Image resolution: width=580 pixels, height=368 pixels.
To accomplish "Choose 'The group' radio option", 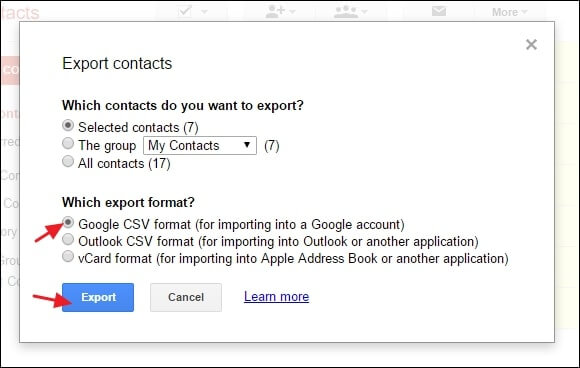I will pyautogui.click(x=68, y=143).
